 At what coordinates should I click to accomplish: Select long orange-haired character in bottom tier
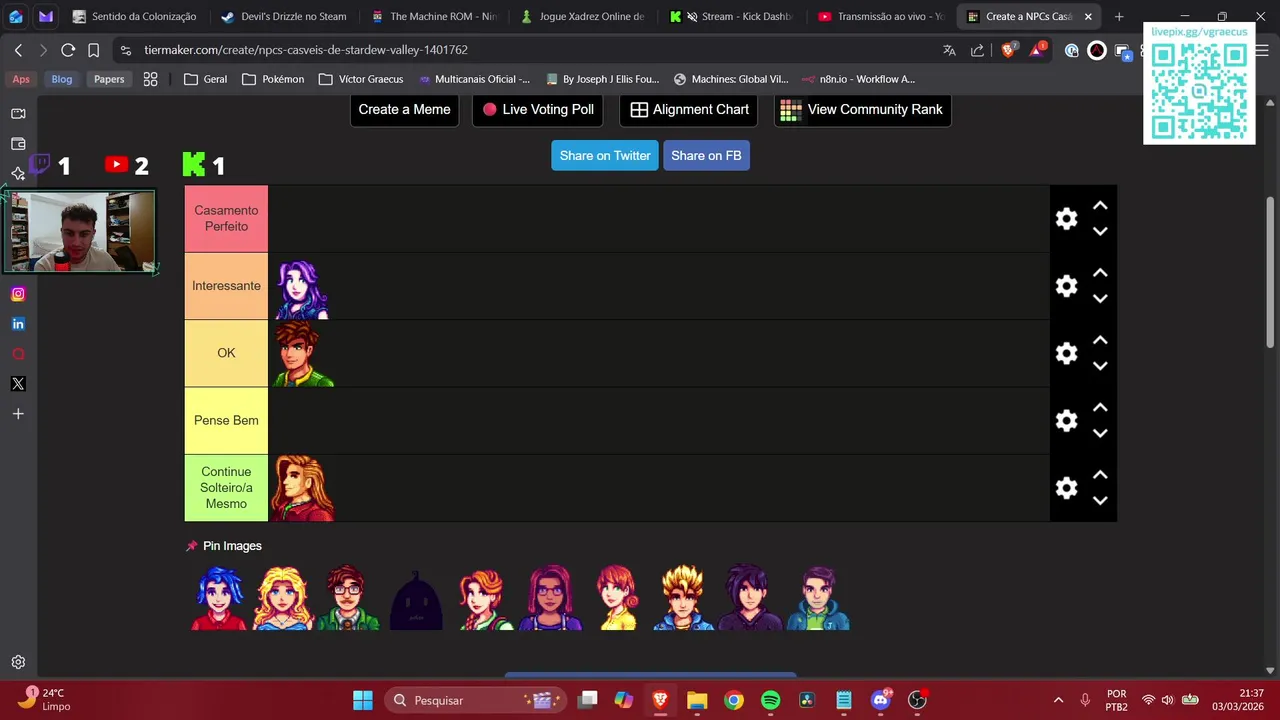(303, 488)
